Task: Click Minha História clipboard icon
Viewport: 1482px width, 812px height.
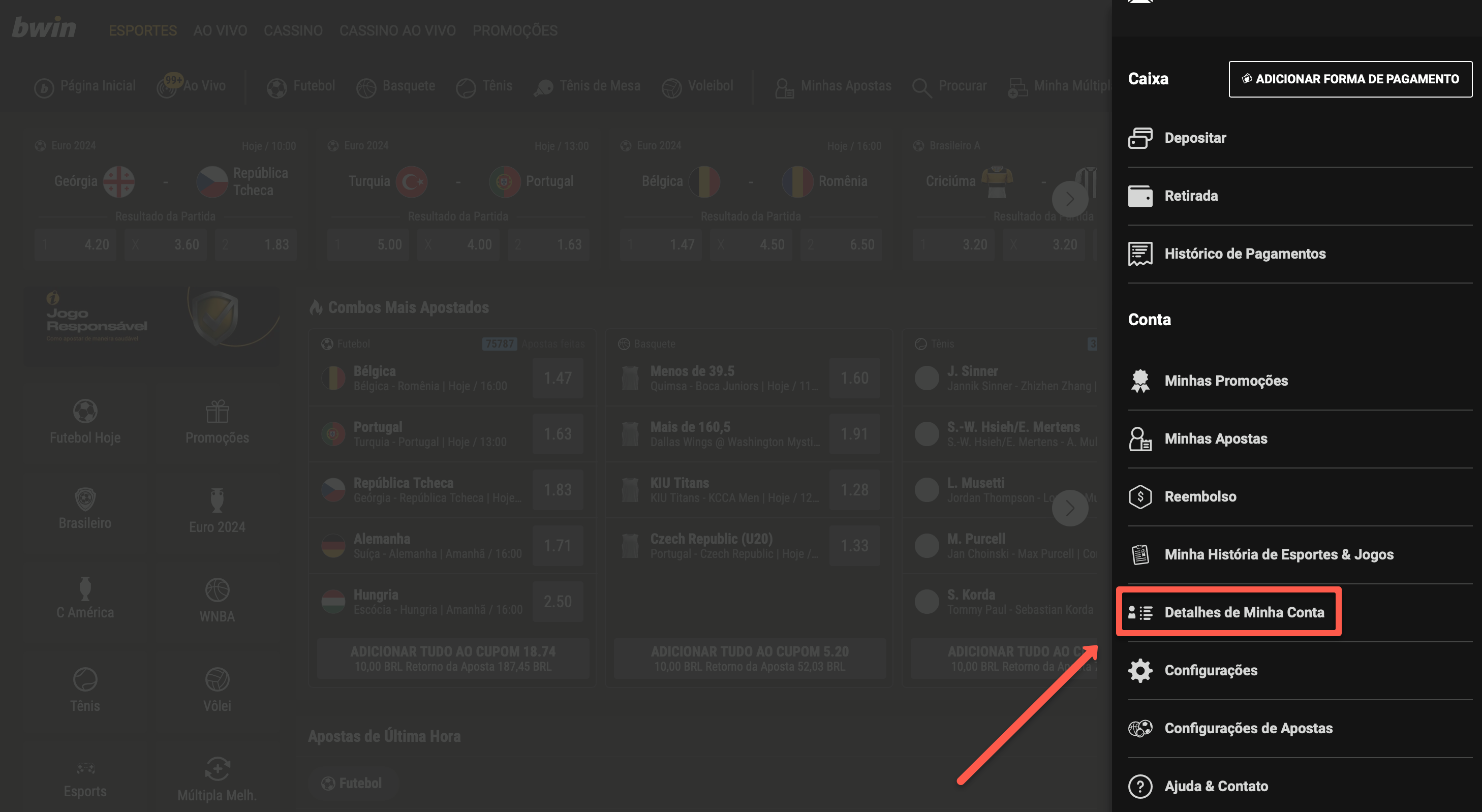Action: click(x=1139, y=555)
